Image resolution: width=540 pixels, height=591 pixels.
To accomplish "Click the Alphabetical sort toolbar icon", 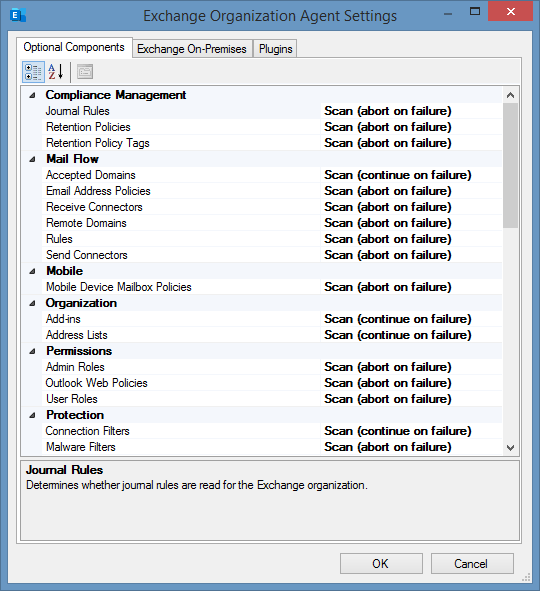I will point(56,72).
